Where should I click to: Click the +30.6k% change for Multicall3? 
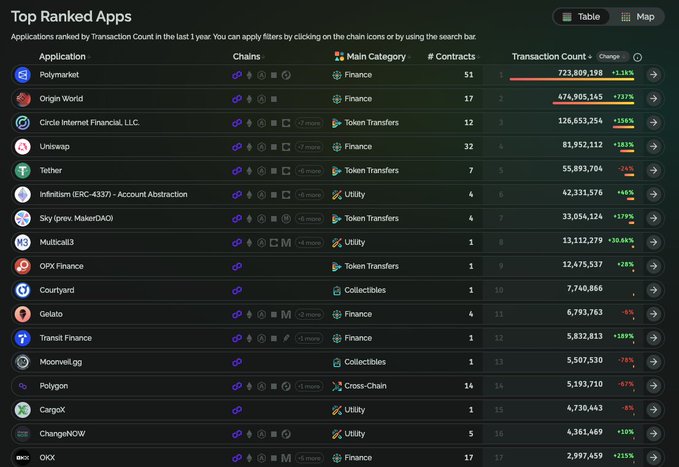(x=621, y=240)
